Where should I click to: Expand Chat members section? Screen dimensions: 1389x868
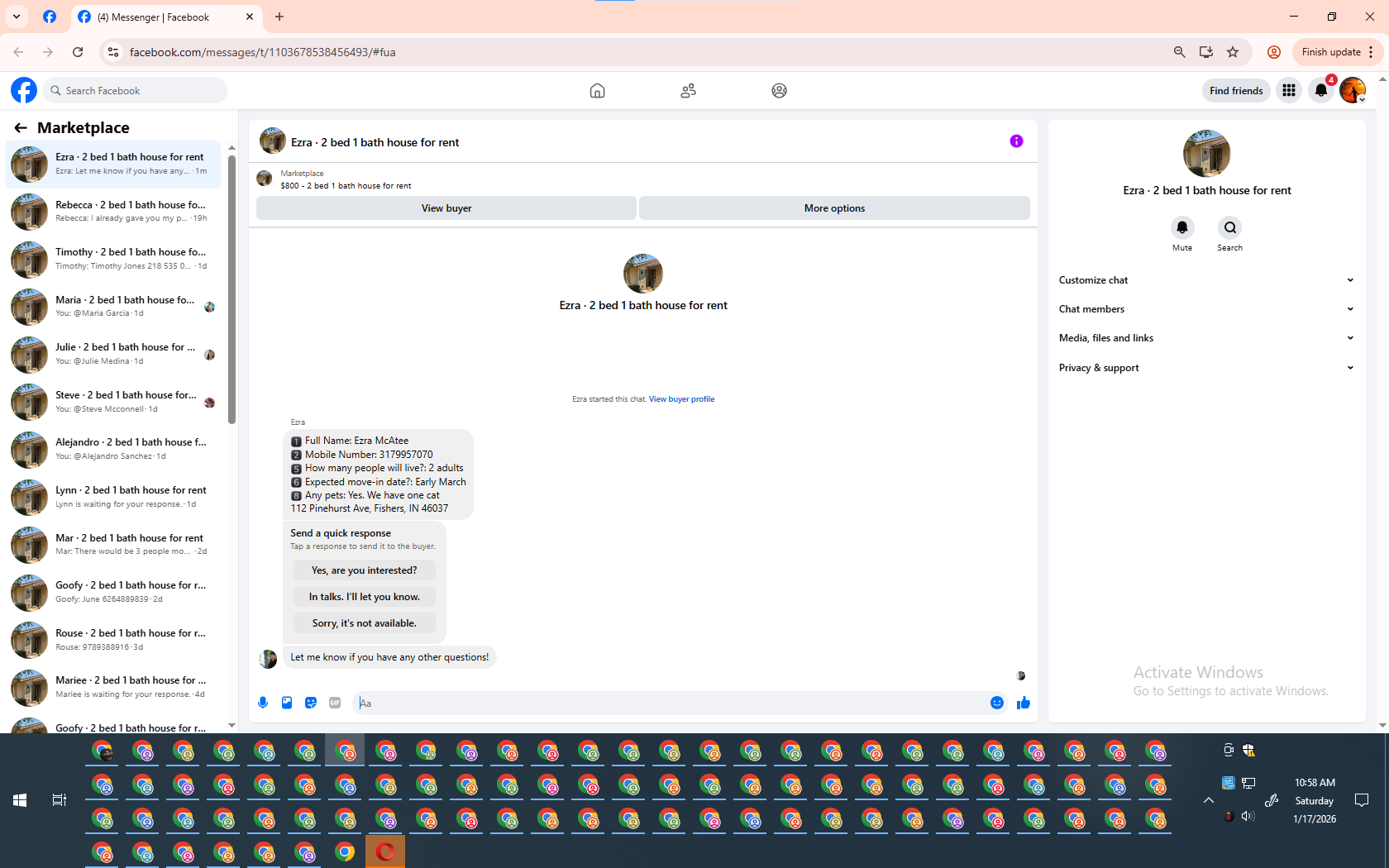(1206, 309)
